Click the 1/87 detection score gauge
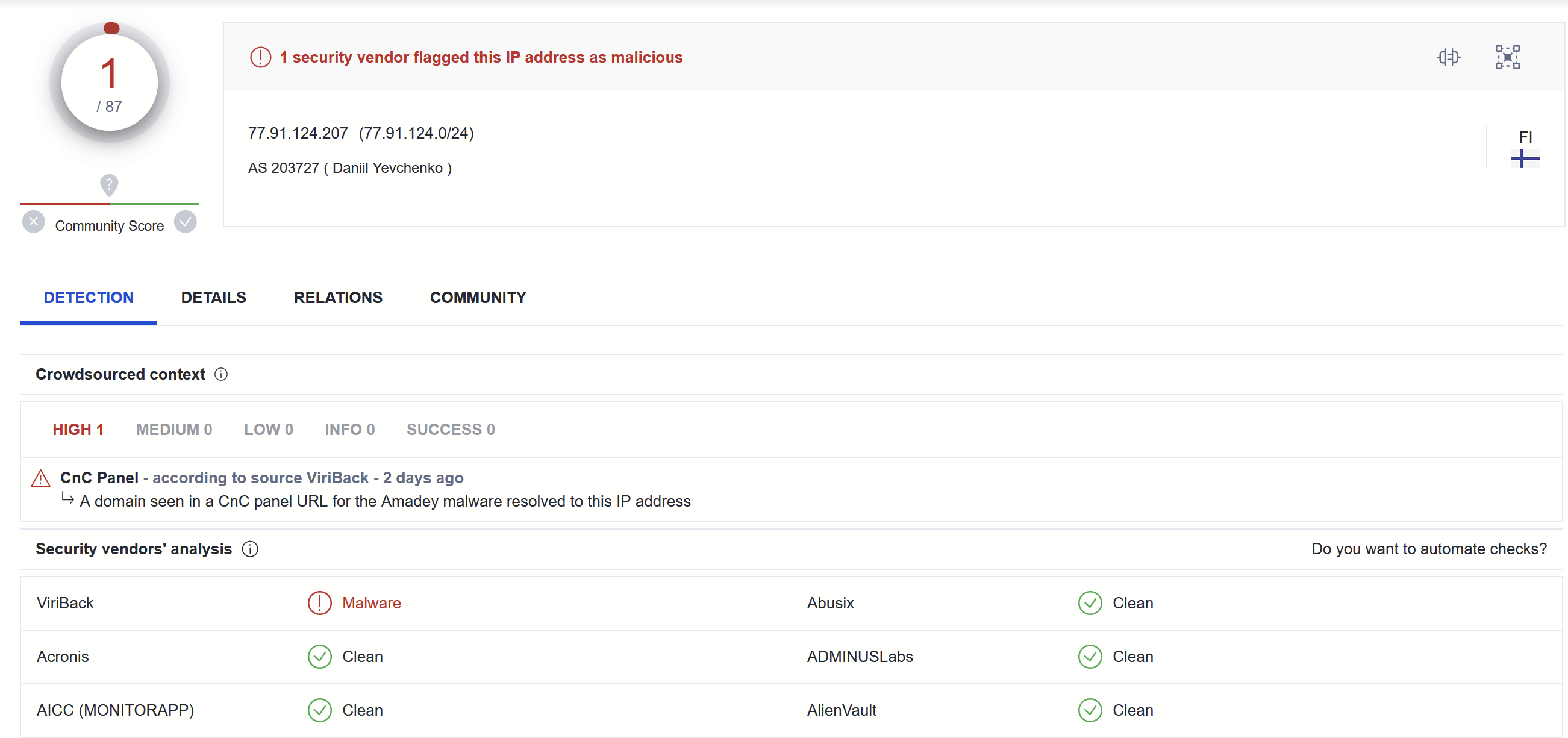 pos(110,83)
